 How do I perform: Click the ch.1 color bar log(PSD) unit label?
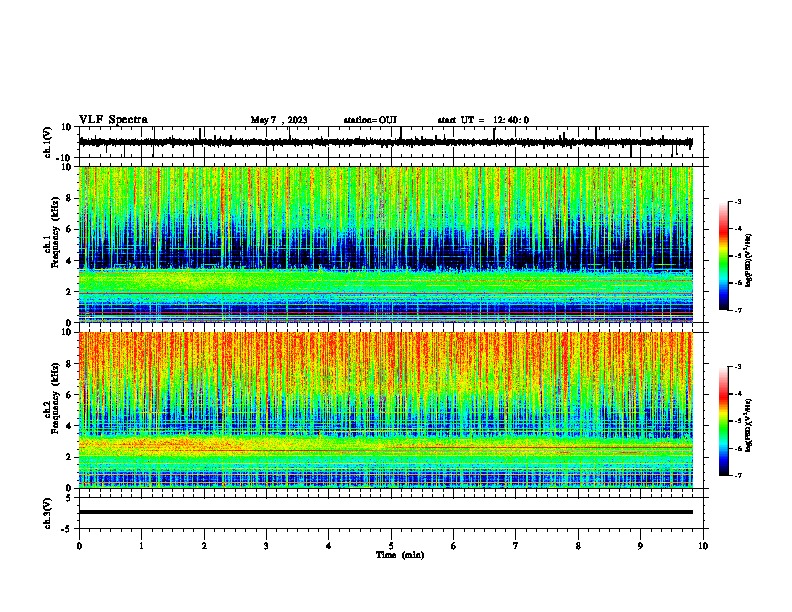(x=749, y=261)
